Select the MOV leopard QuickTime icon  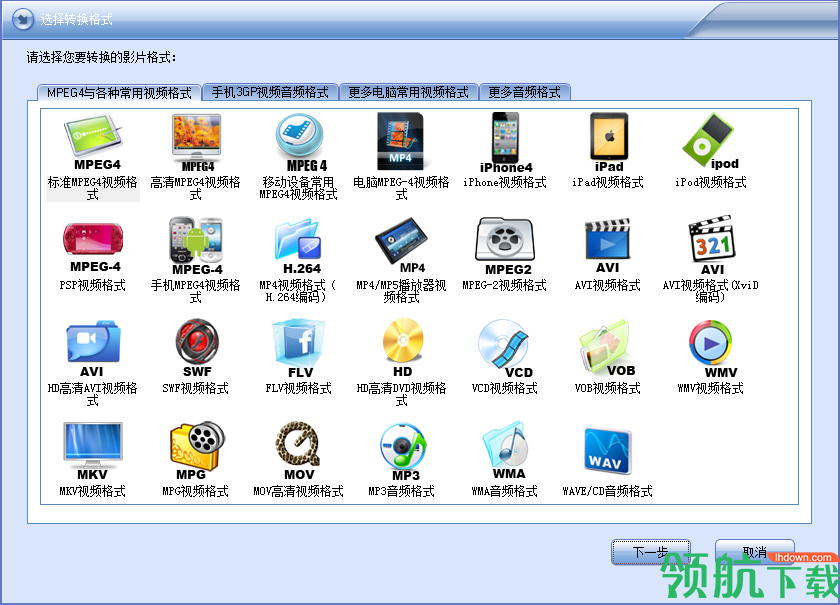(299, 451)
